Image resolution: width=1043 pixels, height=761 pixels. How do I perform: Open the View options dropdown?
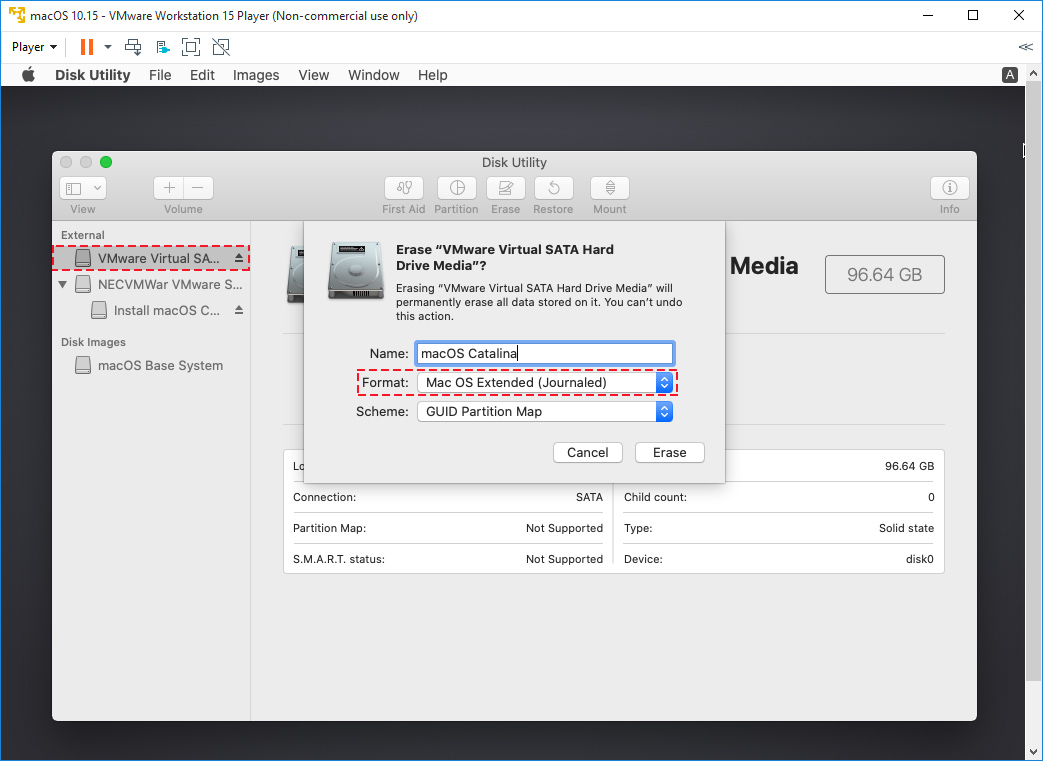[83, 188]
